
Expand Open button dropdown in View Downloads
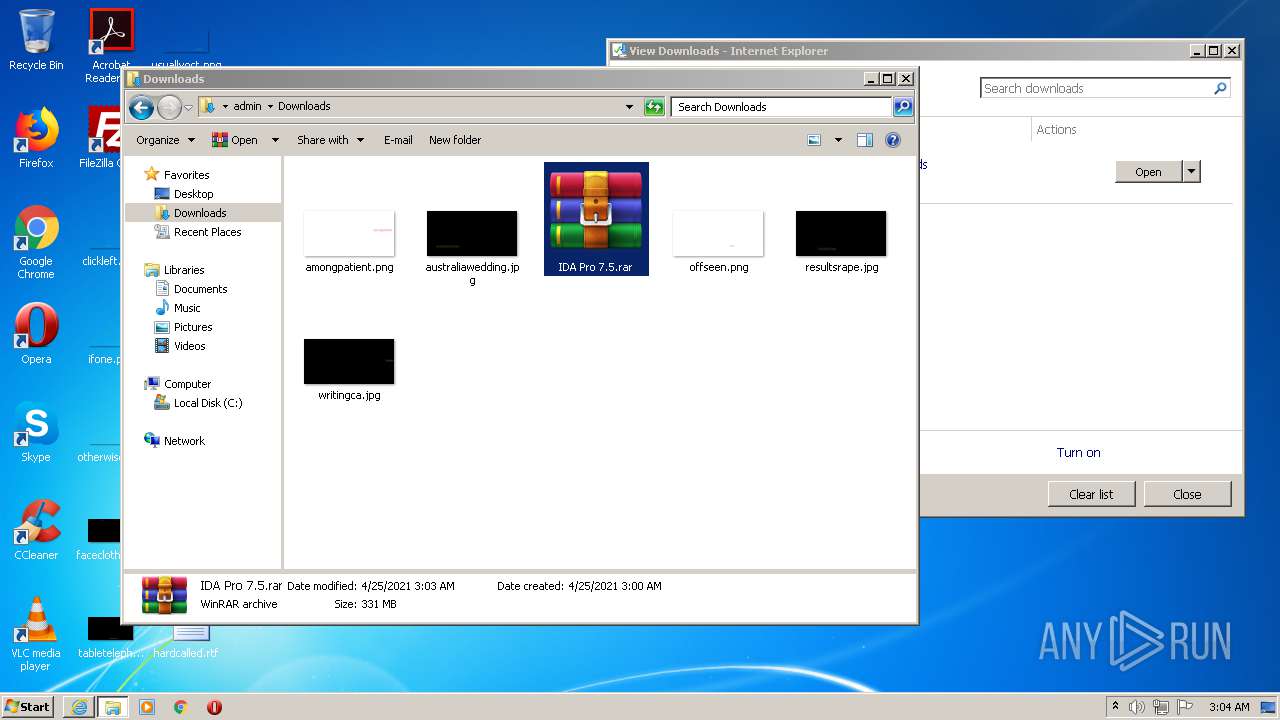tap(1191, 172)
